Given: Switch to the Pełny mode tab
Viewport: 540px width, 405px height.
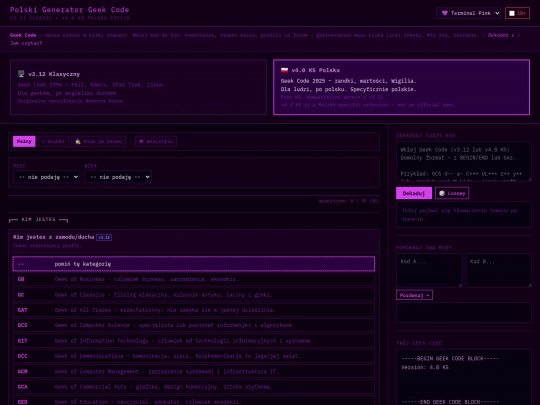Looking at the screenshot, I should (x=24, y=142).
